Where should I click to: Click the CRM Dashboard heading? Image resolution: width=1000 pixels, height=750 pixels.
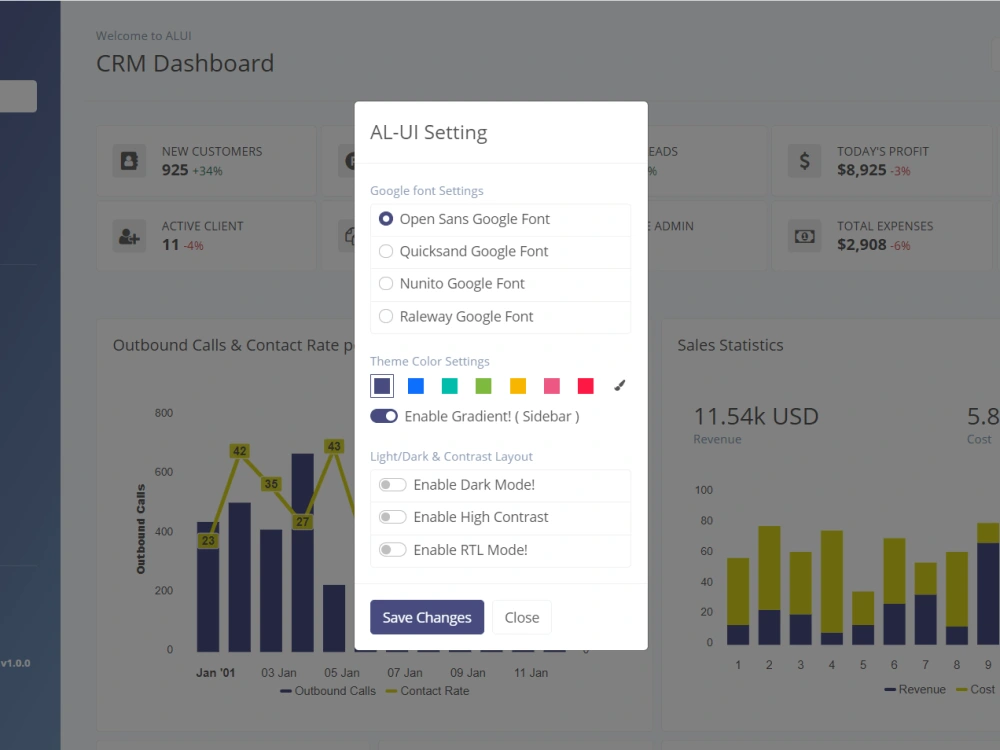point(185,63)
